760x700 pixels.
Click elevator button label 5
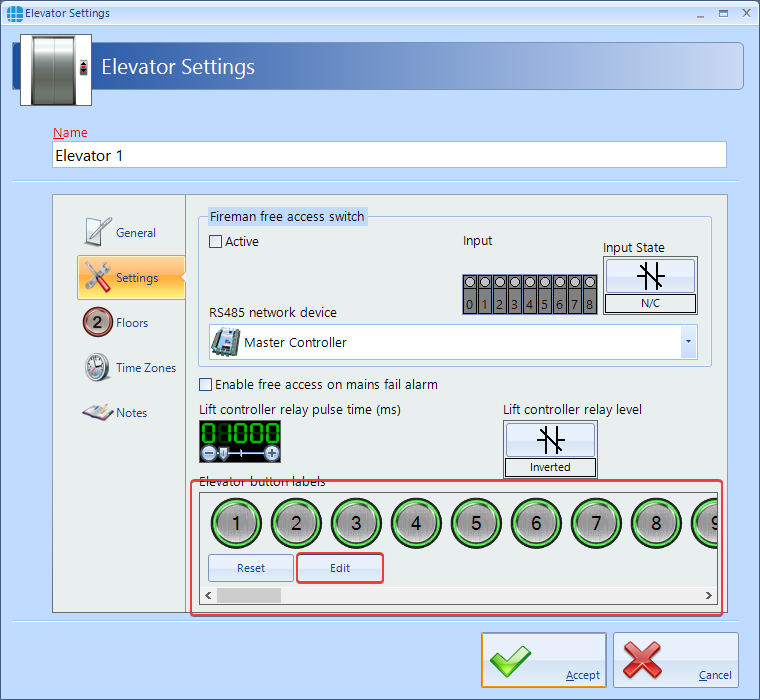[476, 523]
